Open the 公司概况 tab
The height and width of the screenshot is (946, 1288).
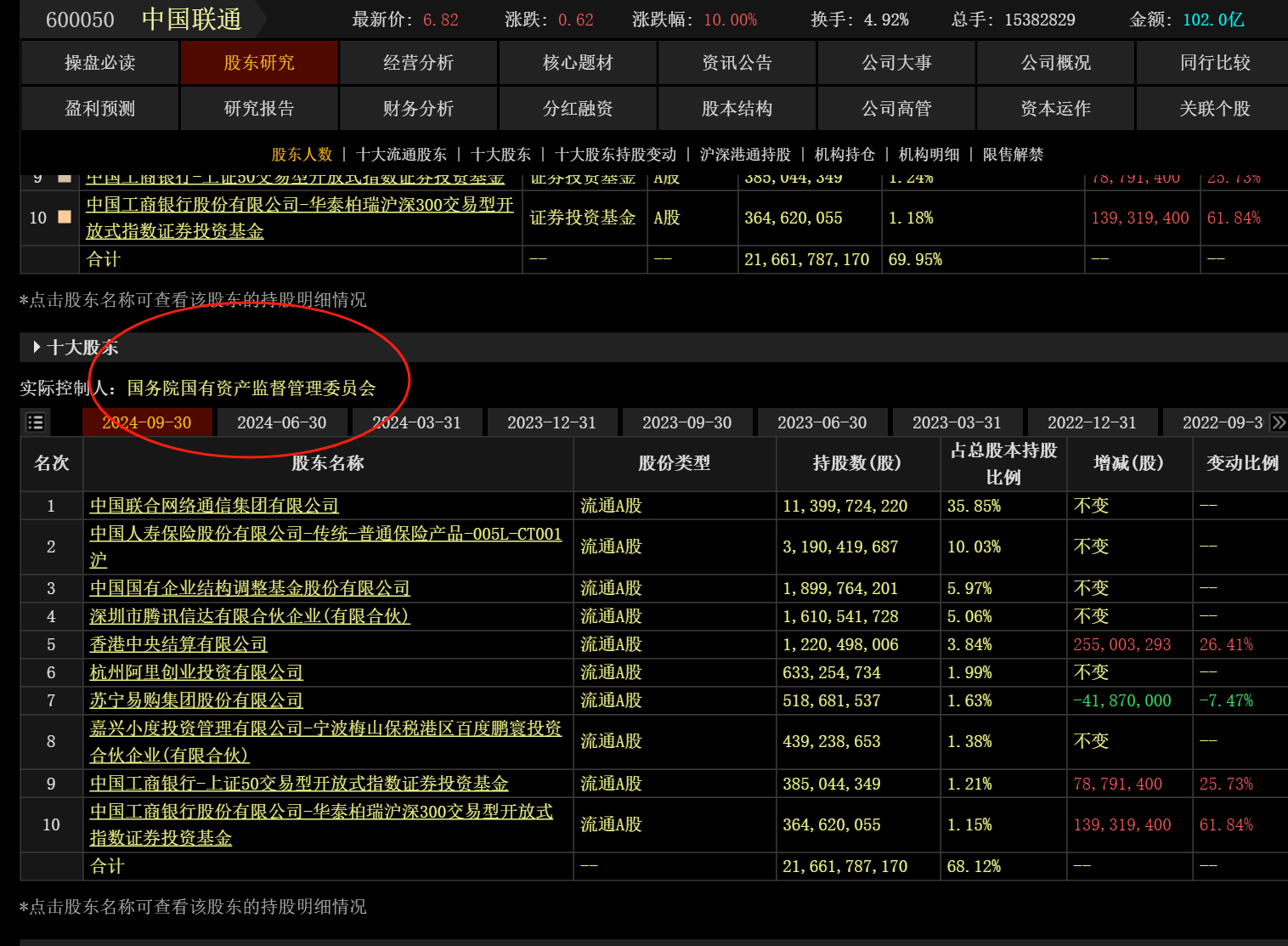[1056, 63]
